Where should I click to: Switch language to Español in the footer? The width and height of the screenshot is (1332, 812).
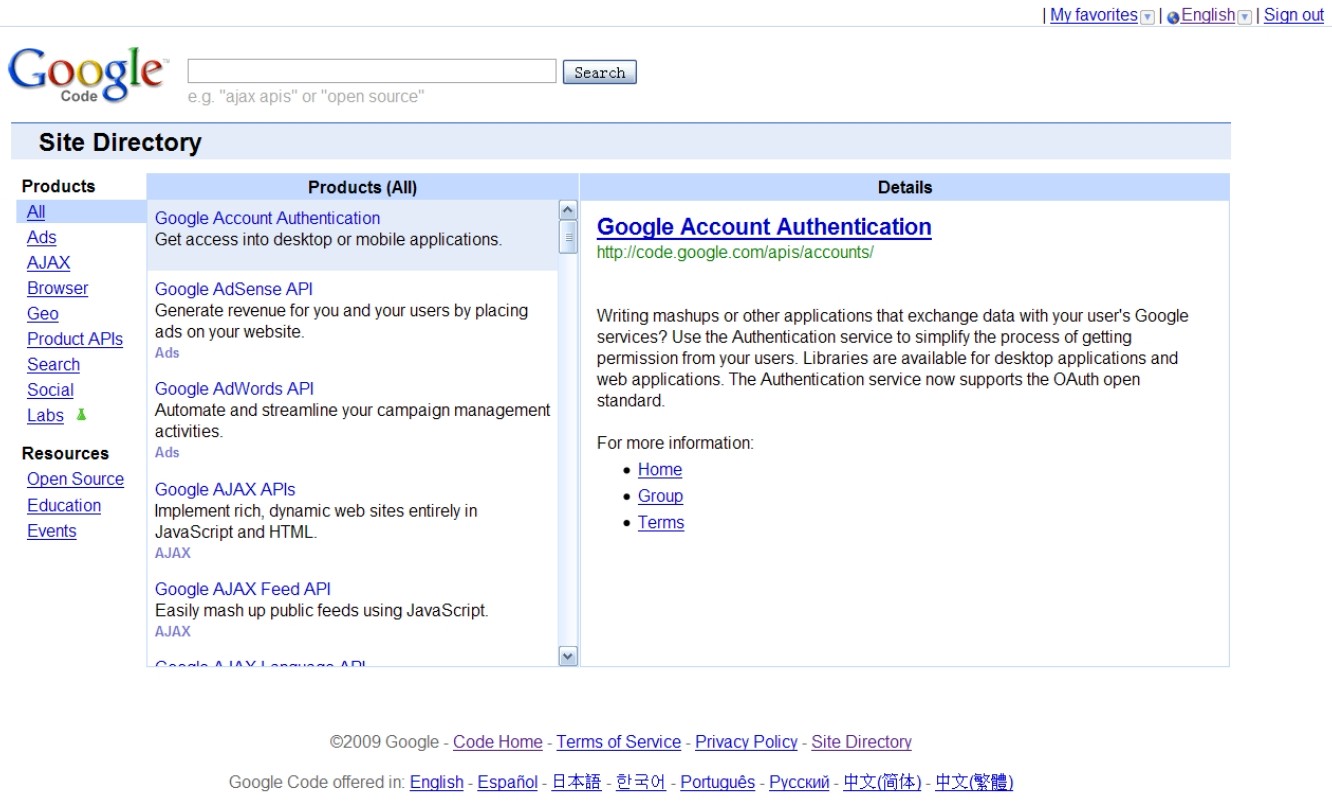[x=508, y=782]
